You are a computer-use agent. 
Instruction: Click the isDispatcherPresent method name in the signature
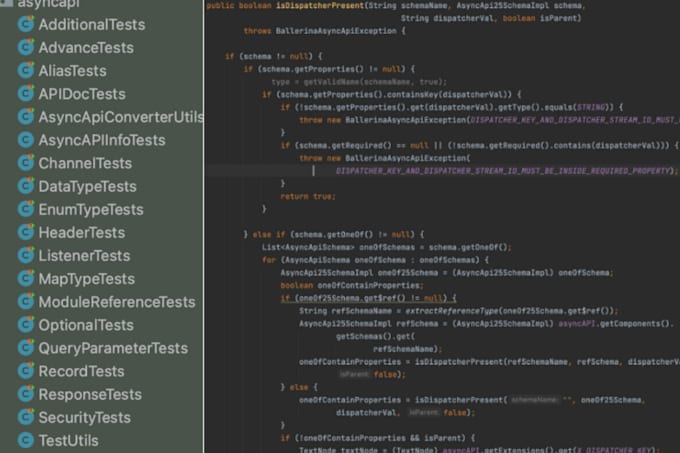pos(320,6)
